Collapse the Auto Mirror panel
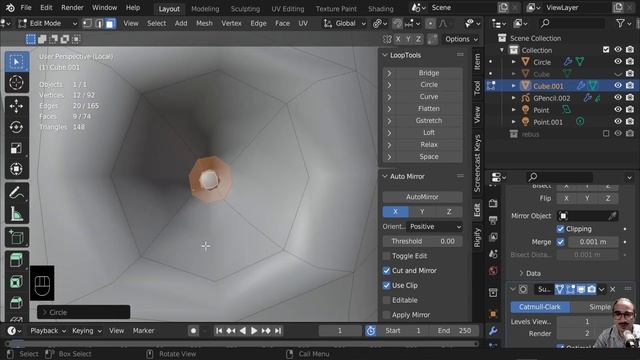 click(x=385, y=176)
